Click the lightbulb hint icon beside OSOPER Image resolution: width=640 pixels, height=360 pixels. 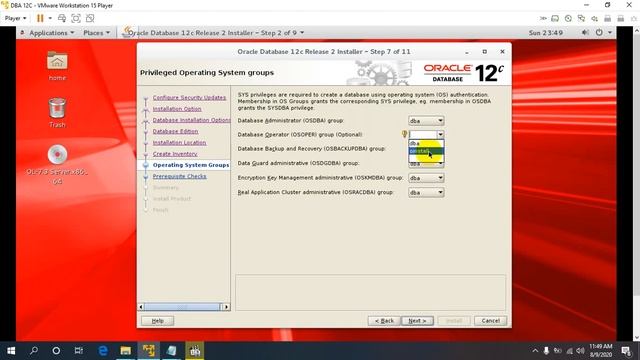pyautogui.click(x=404, y=134)
